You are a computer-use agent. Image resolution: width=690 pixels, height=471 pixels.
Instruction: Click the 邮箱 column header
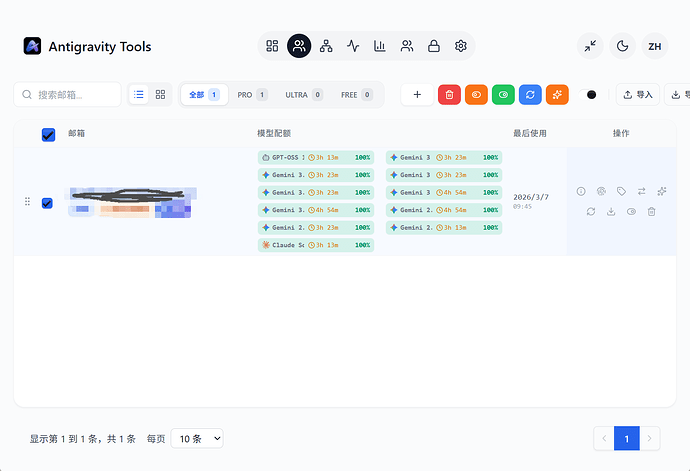pyautogui.click(x=77, y=133)
